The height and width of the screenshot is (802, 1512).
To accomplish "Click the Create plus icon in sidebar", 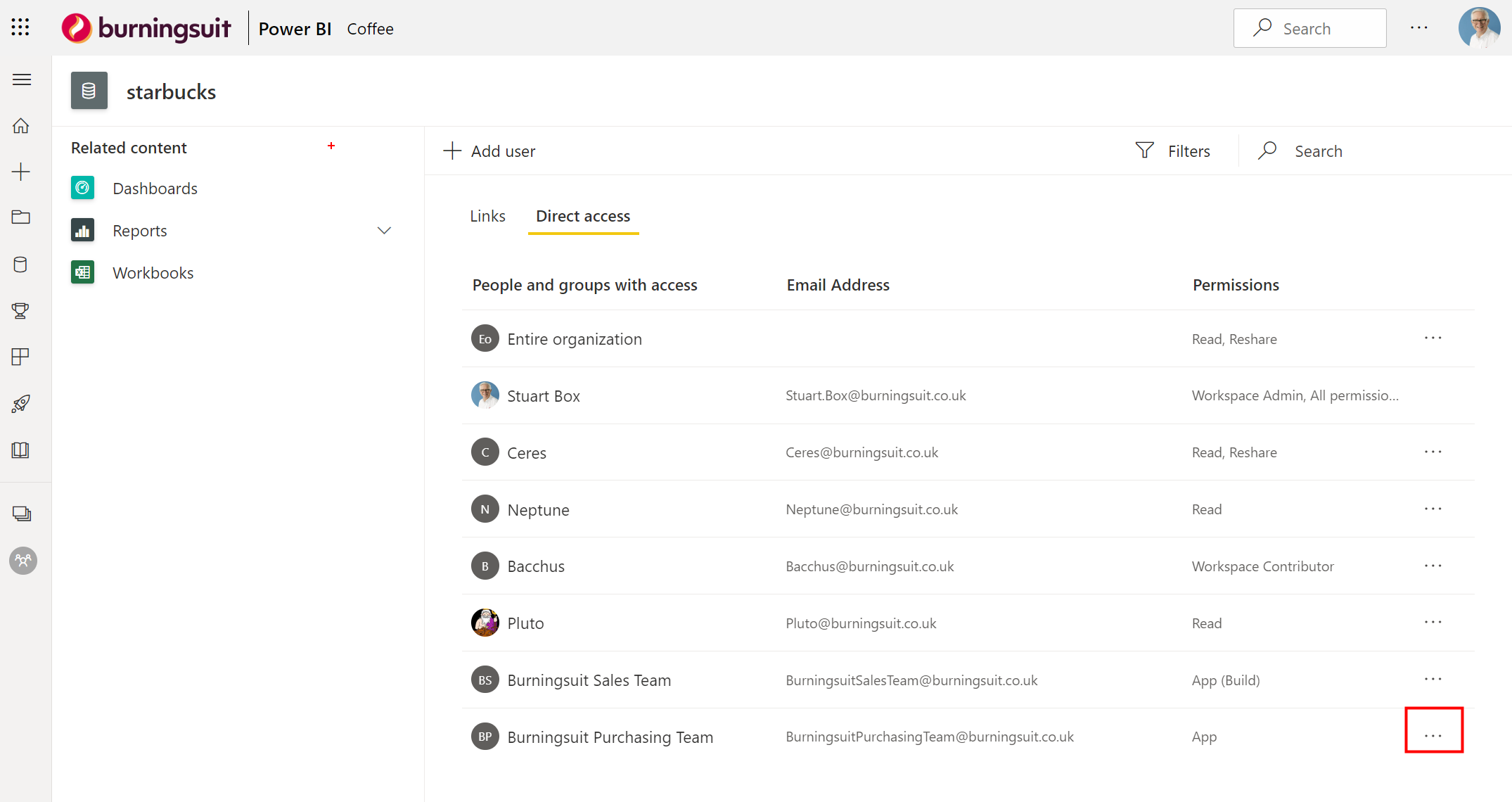I will pos(21,172).
